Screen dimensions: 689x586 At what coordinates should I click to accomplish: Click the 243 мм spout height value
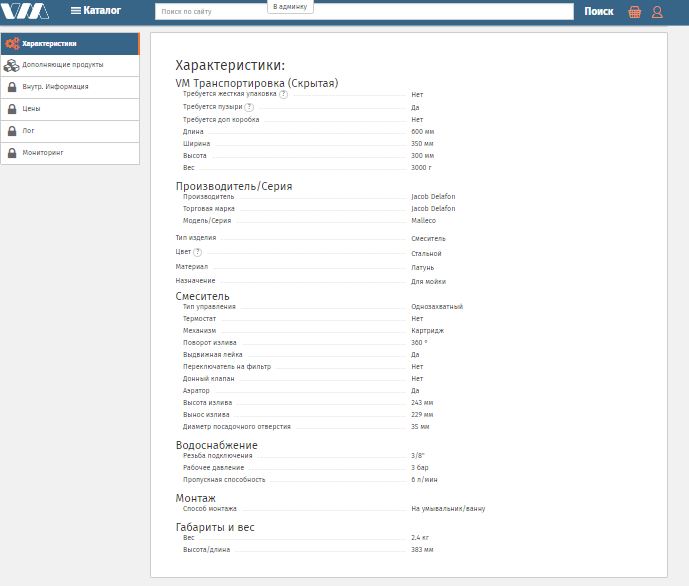[422, 402]
